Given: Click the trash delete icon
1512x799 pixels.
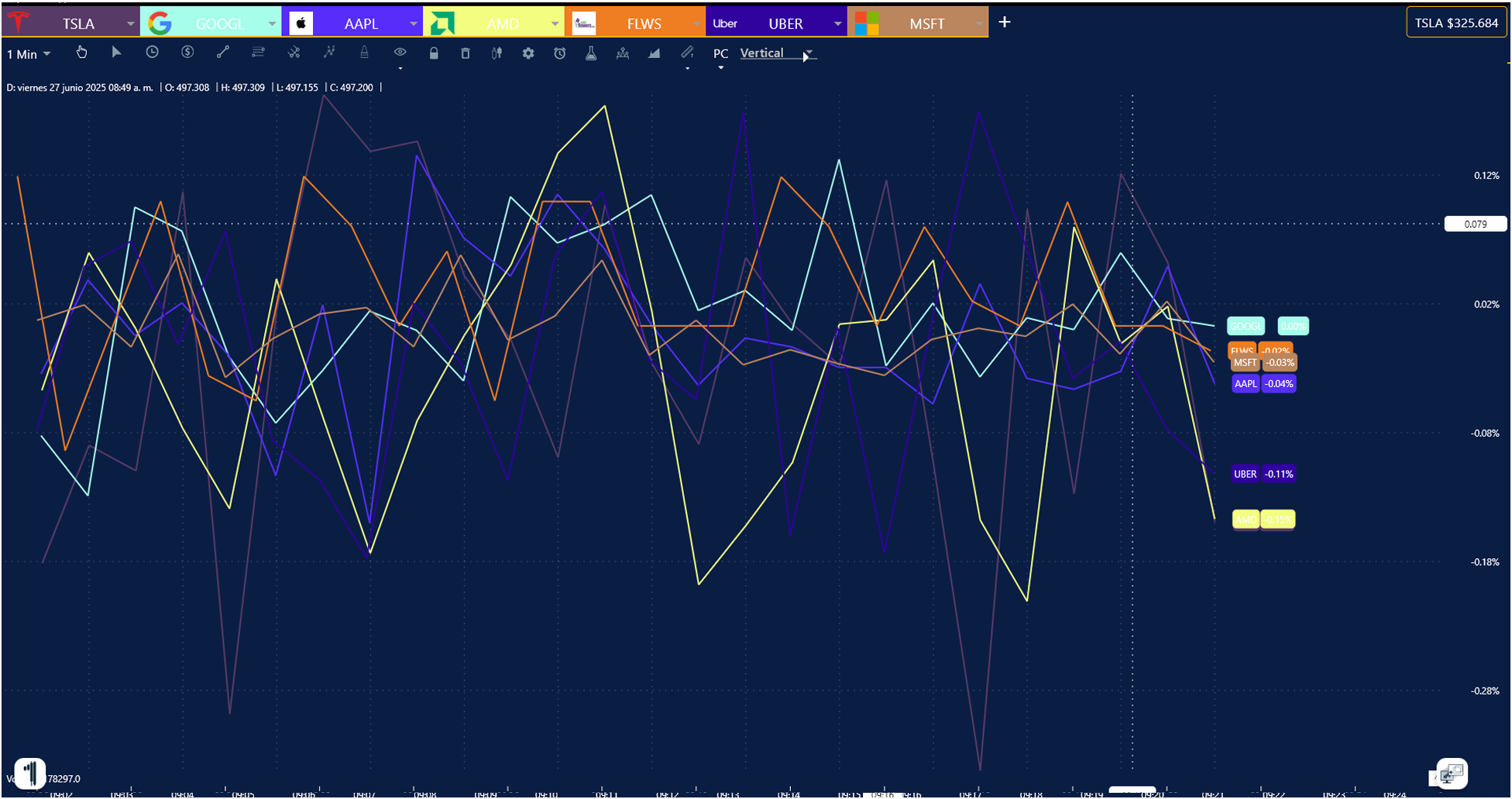Looking at the screenshot, I should [x=466, y=53].
